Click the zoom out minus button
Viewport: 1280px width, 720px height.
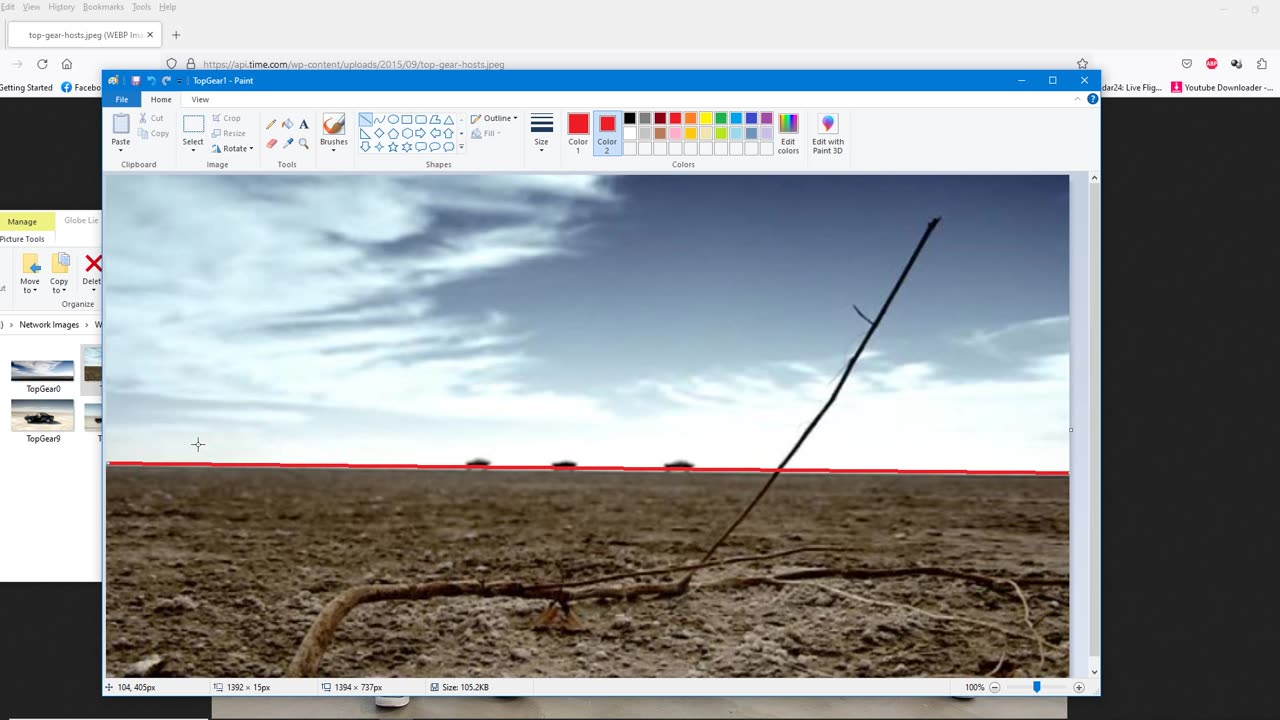(x=994, y=687)
